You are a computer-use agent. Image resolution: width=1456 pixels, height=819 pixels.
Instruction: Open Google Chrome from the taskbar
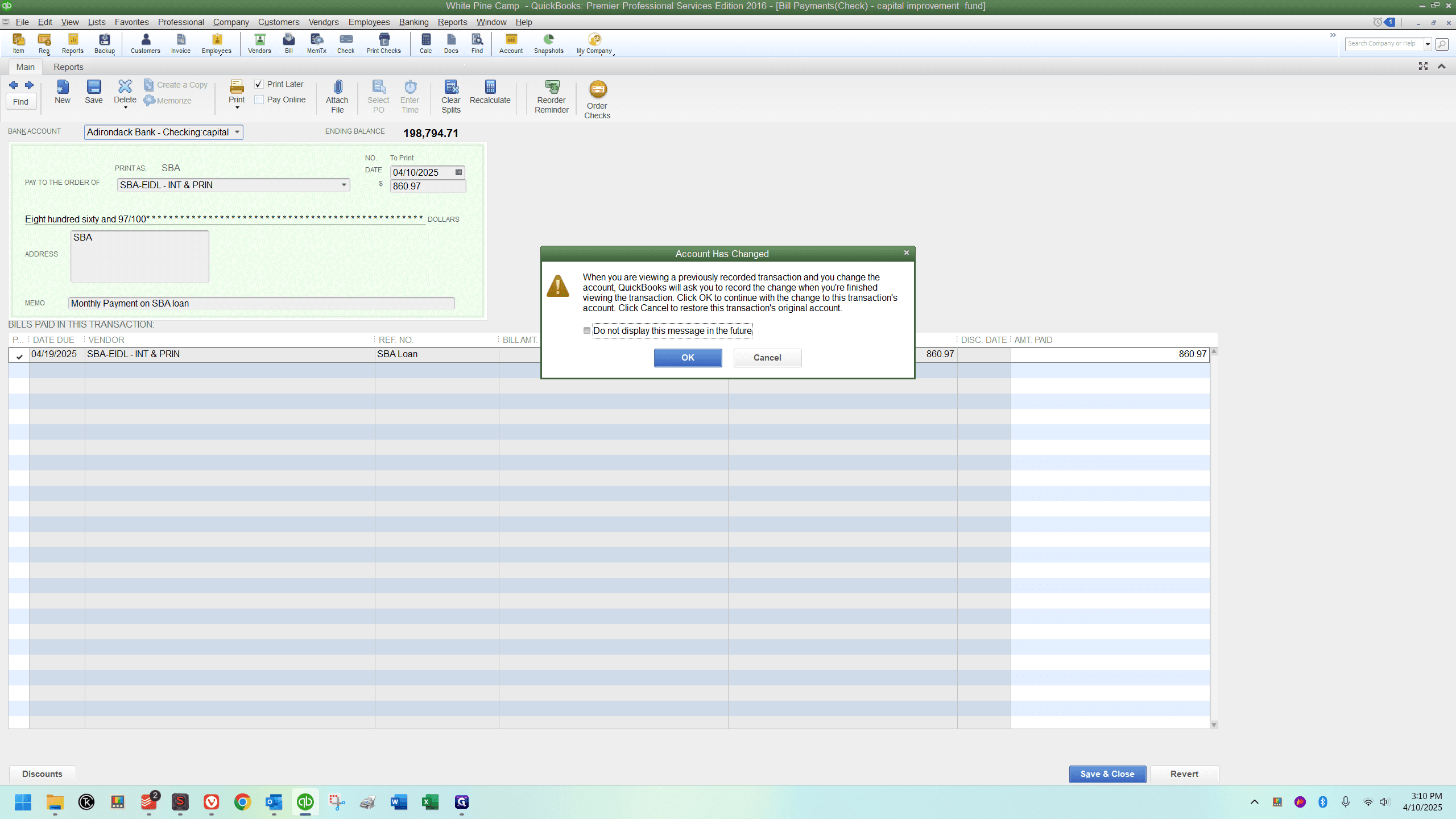pos(242,802)
